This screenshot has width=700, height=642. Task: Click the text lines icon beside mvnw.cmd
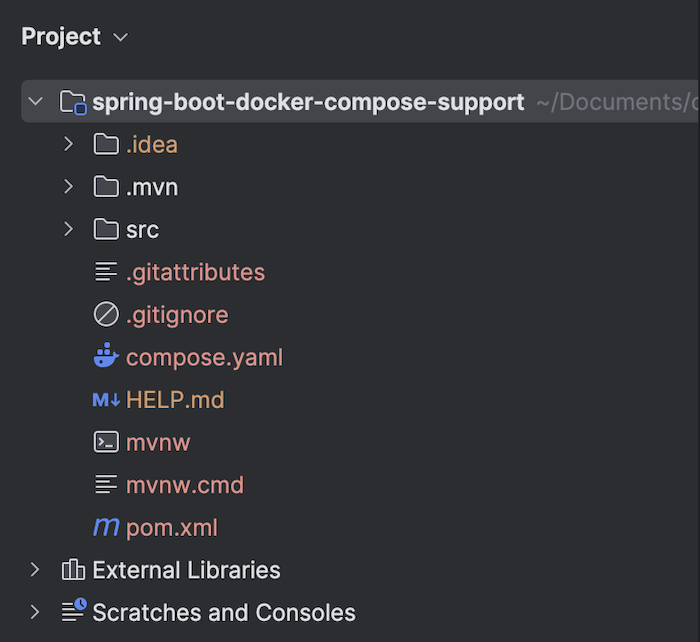tap(106, 484)
